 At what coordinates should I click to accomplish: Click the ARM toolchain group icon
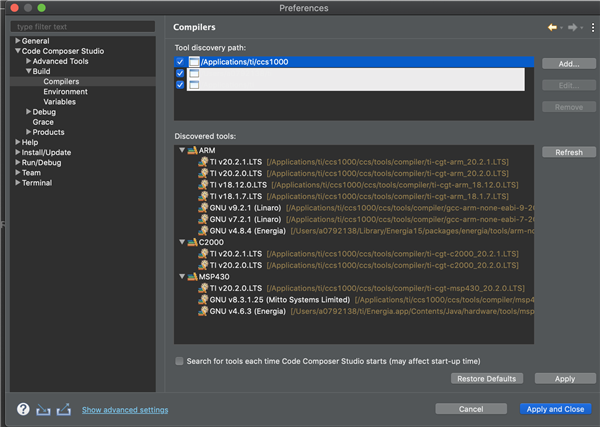192,150
